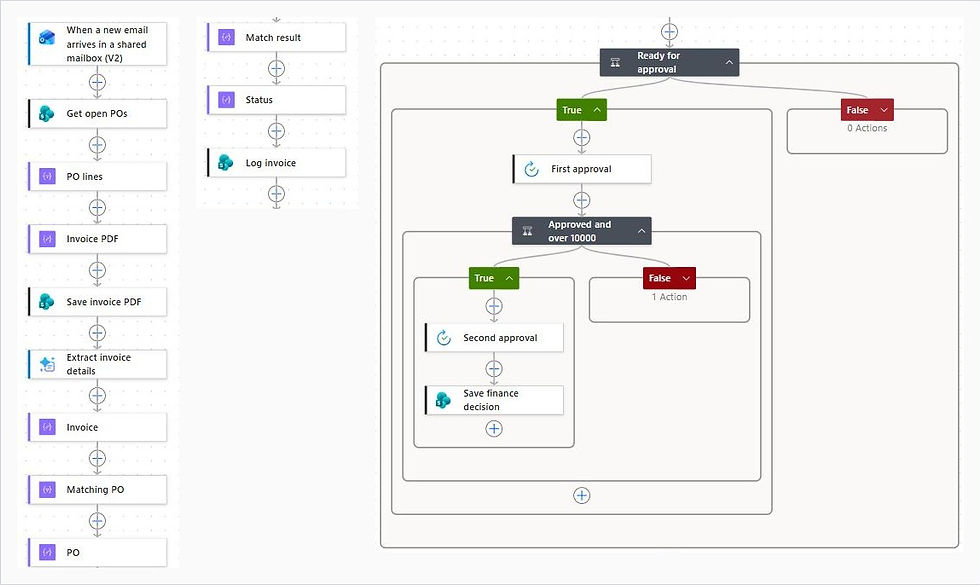Viewport: 980px width, 585px height.
Task: Click the purple icon on PO lines
Action: click(x=48, y=176)
